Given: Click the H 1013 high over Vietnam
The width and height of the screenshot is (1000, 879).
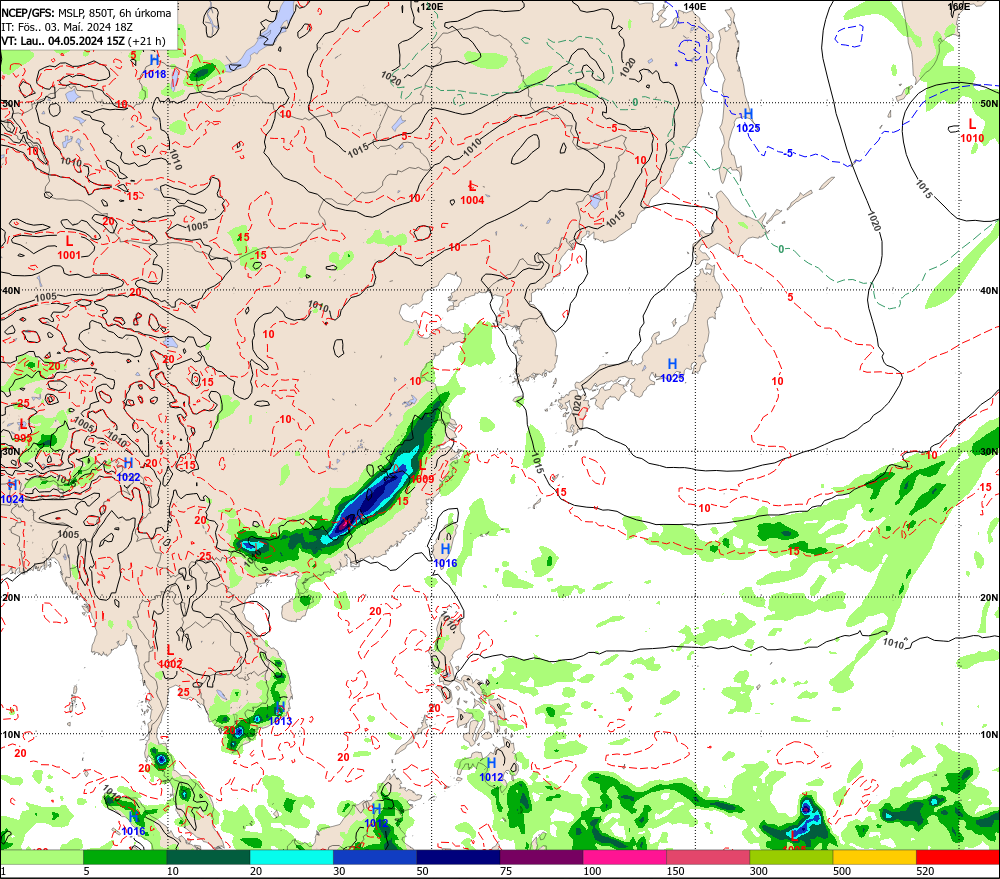Looking at the screenshot, I should point(280,714).
